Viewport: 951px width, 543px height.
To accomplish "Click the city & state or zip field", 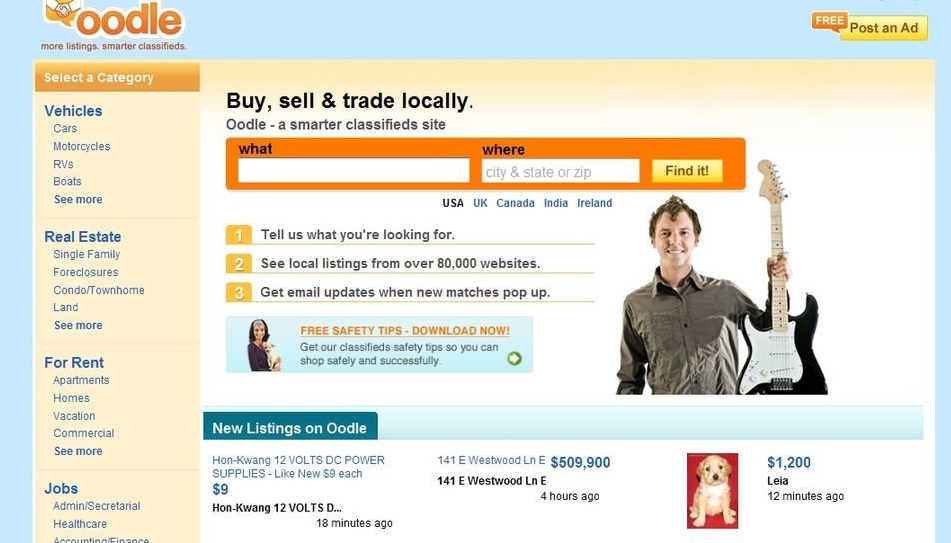I will tap(560, 171).
